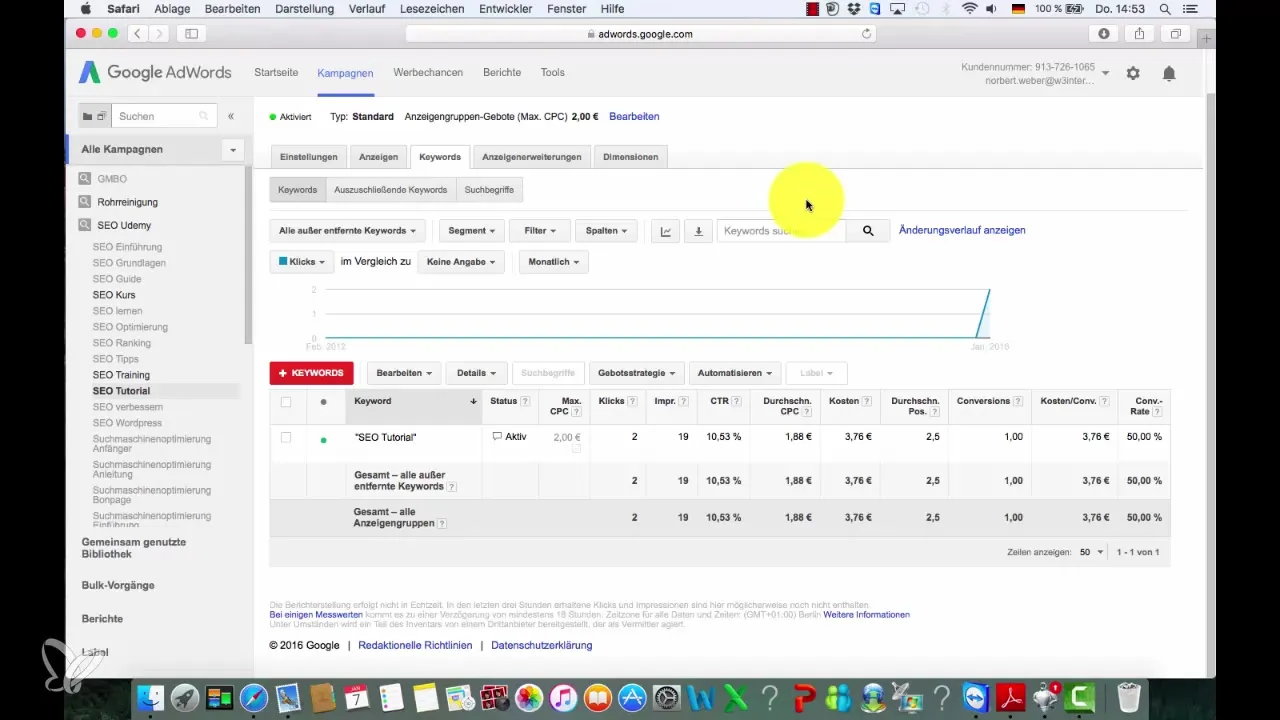
Task: Open the Dimensionen tab
Action: [x=630, y=157]
